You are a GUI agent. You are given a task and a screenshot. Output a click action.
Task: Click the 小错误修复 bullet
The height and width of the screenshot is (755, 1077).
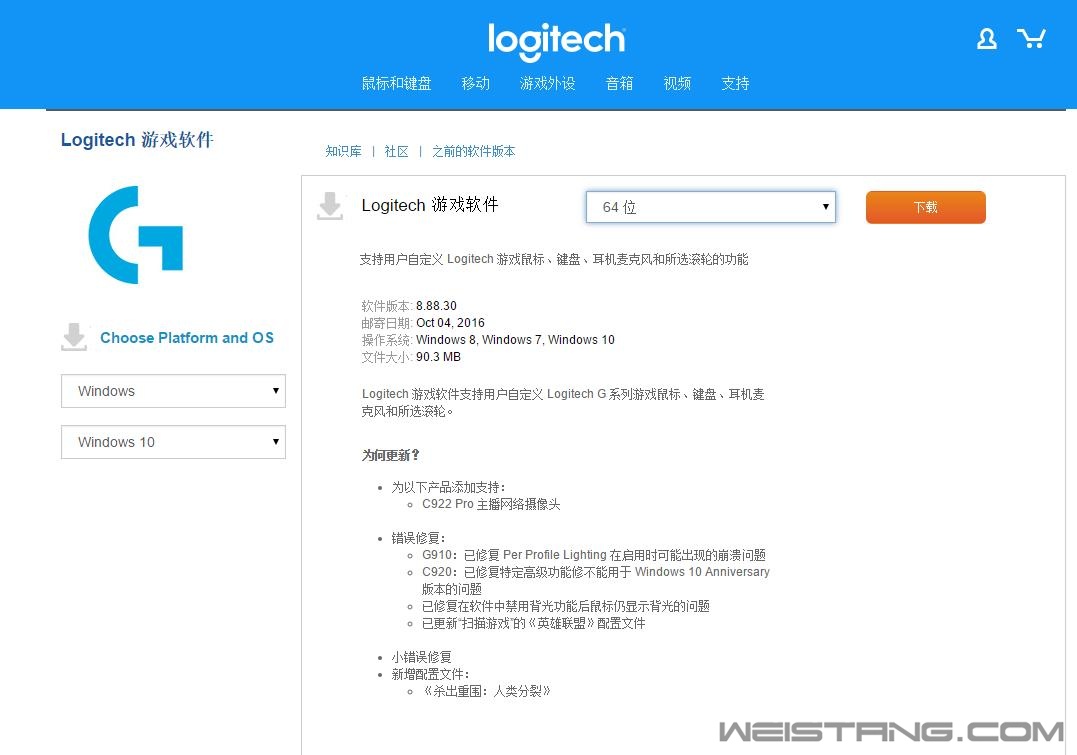[422, 657]
